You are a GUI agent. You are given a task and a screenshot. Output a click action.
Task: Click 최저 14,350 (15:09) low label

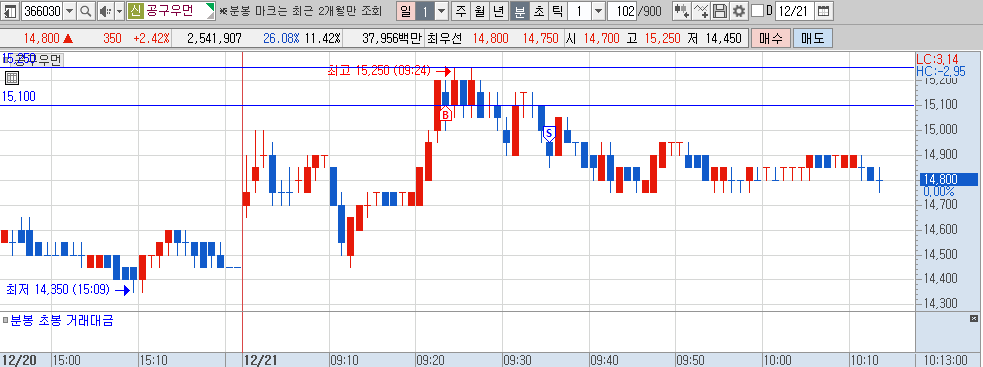tap(58, 290)
